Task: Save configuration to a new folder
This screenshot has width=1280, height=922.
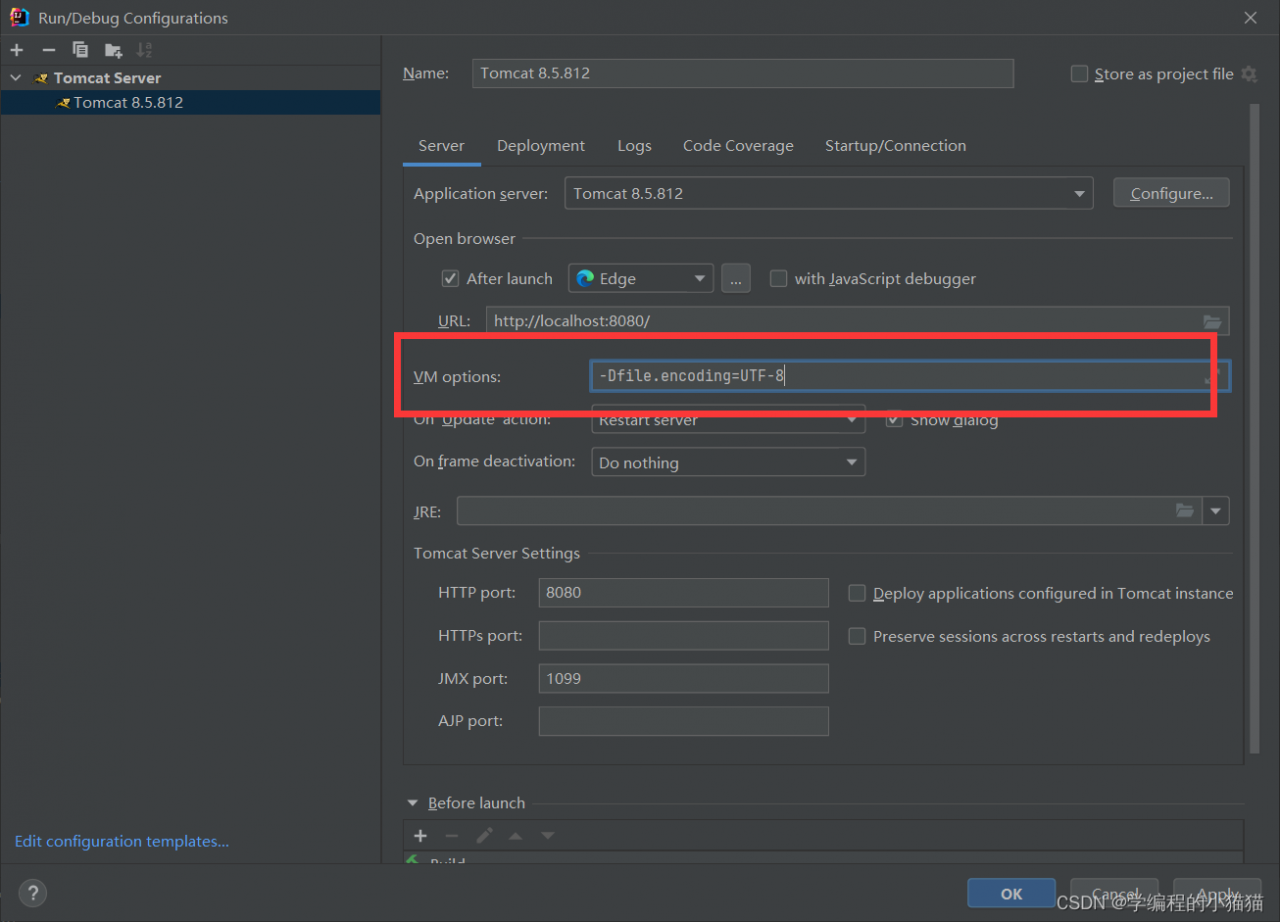Action: pos(113,50)
